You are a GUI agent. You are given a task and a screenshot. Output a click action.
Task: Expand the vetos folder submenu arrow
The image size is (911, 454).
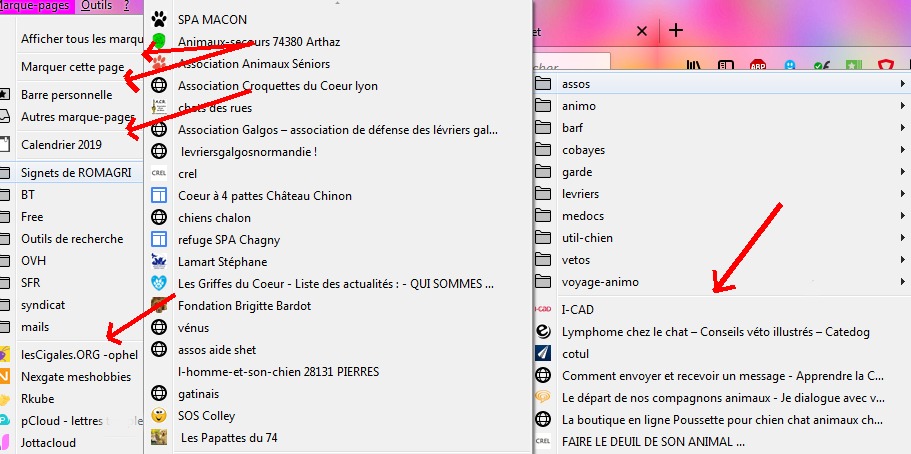[903, 260]
